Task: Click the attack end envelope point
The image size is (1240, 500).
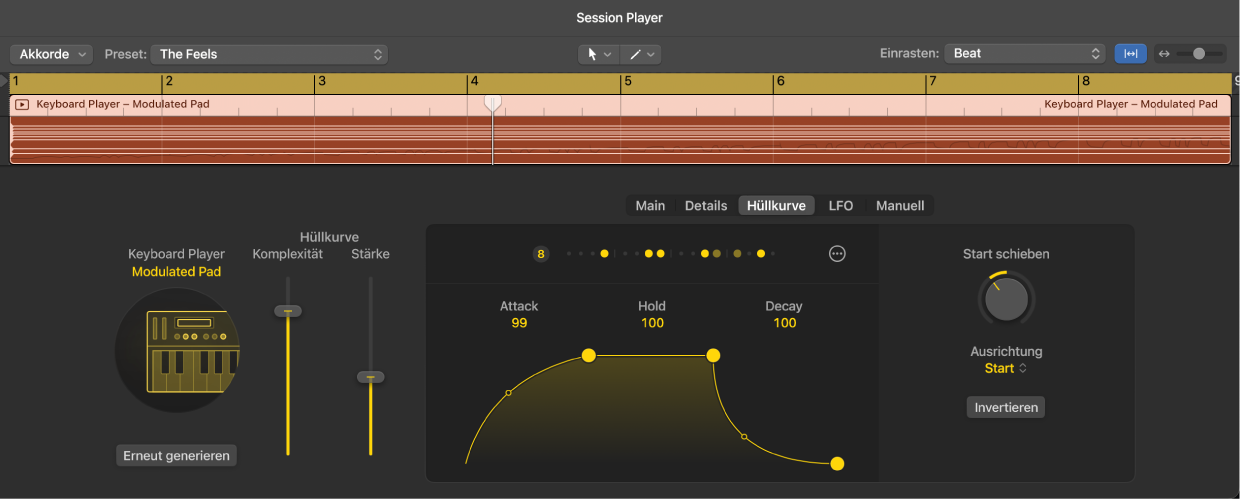Action: [589, 355]
